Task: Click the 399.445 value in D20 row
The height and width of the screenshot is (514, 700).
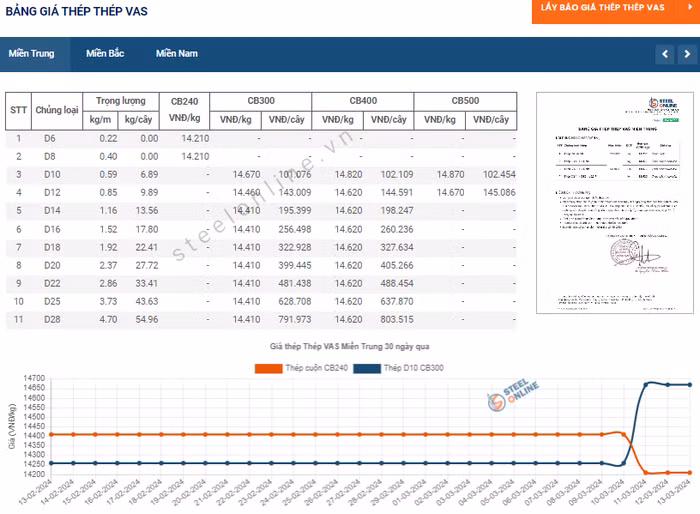Action: pyautogui.click(x=295, y=265)
